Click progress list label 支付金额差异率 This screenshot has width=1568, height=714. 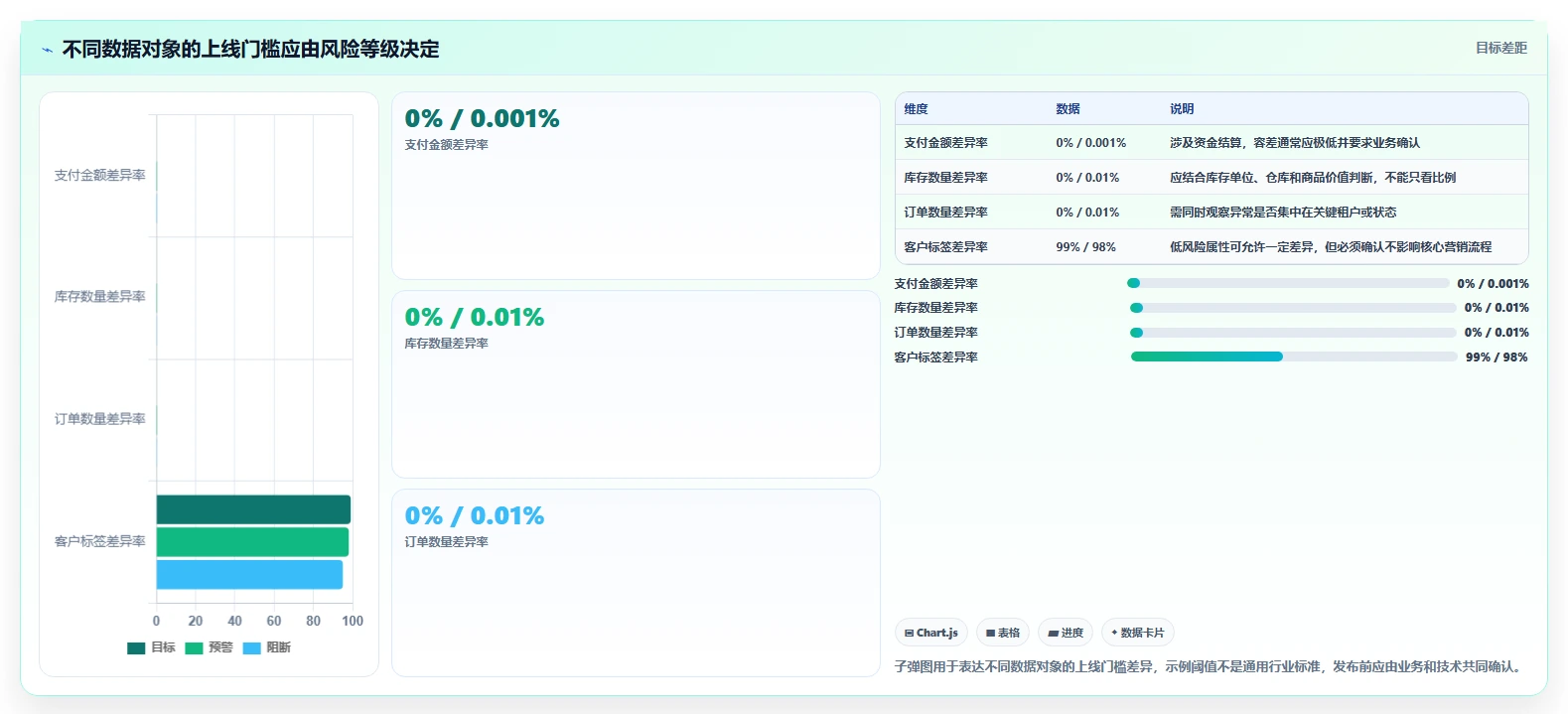point(935,284)
